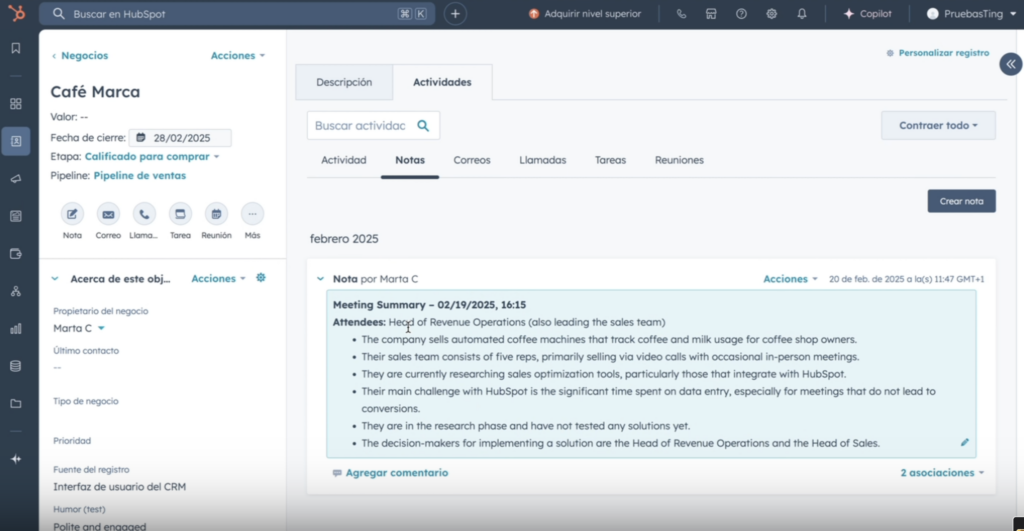This screenshot has height=531, width=1024.
Task: Click the Buscar en HubSpot search field
Action: 237,14
